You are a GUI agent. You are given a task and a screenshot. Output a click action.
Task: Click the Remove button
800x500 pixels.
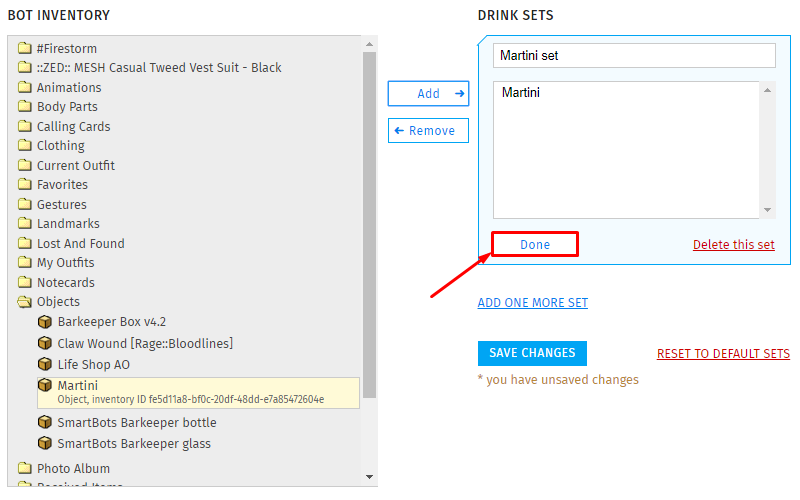(x=428, y=131)
